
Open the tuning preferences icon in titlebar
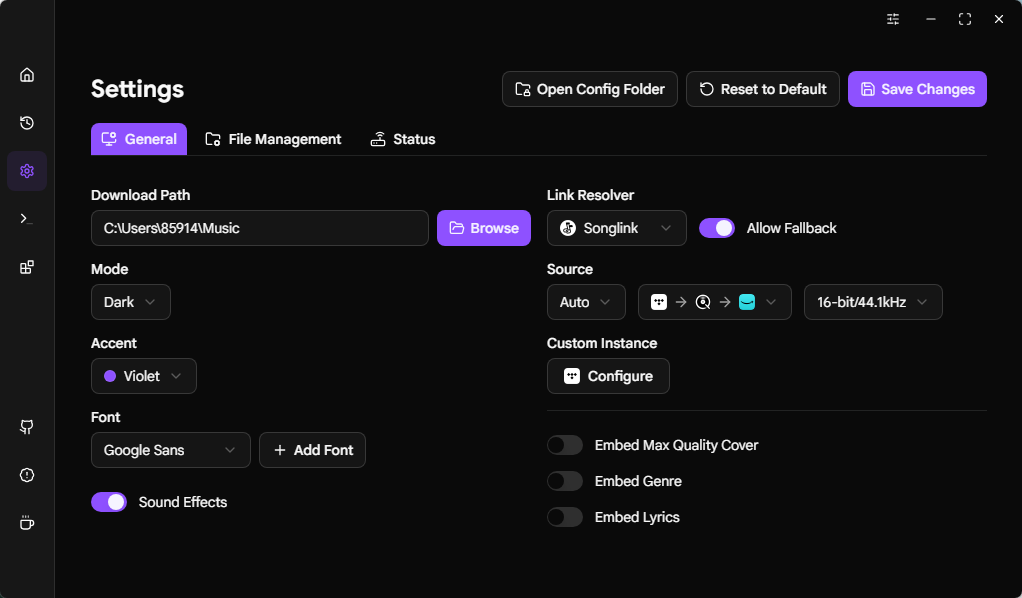tap(892, 19)
